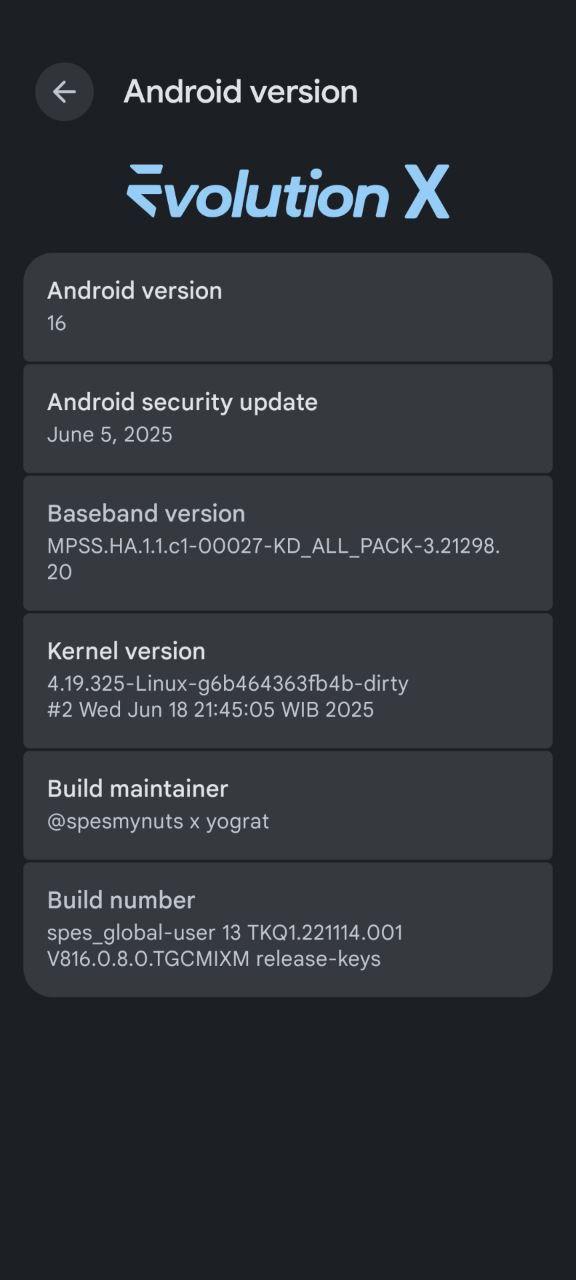Click the large X in Evolution X
The image size is (576, 1280).
click(427, 192)
